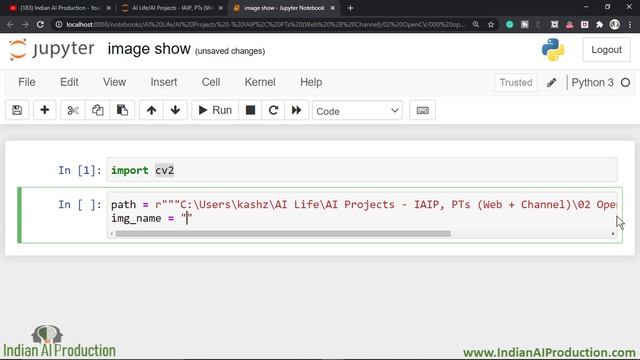Select the In [1] cell prompt
This screenshot has width=640, height=360.
80,170
